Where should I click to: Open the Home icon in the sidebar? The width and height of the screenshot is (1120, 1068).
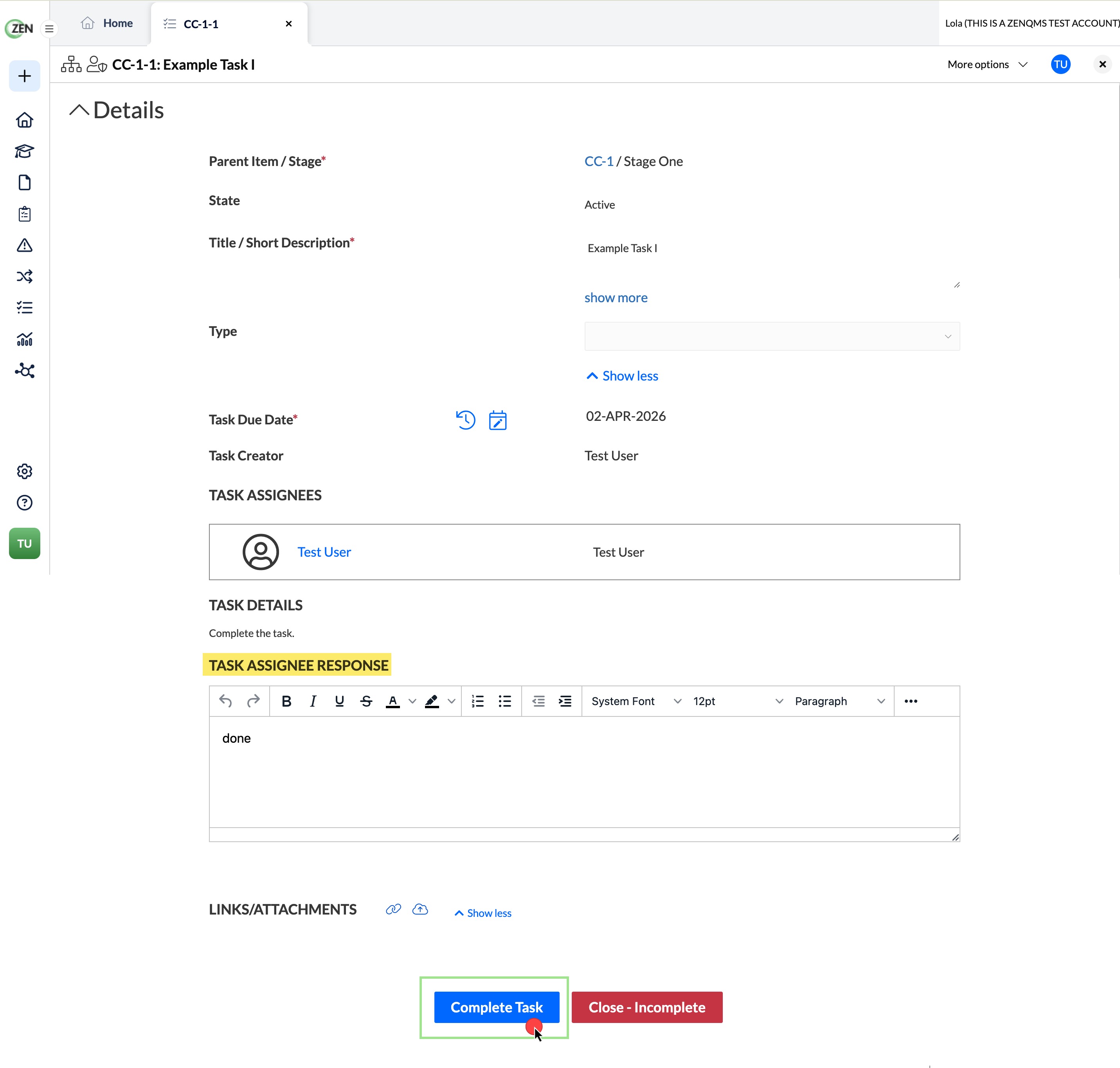[x=25, y=120]
